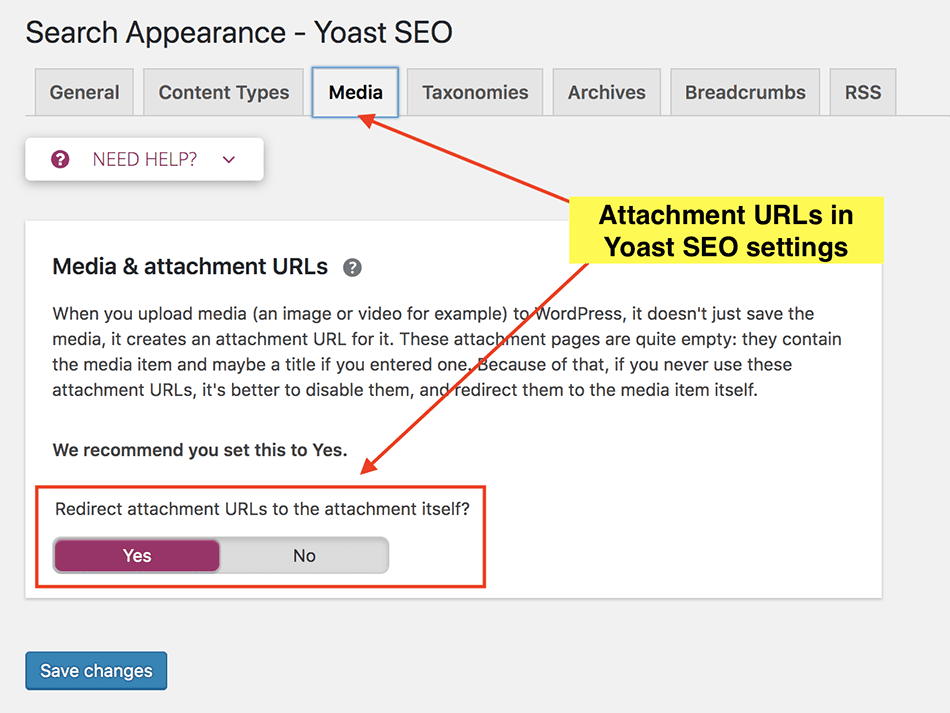Select the Media tab

point(355,92)
